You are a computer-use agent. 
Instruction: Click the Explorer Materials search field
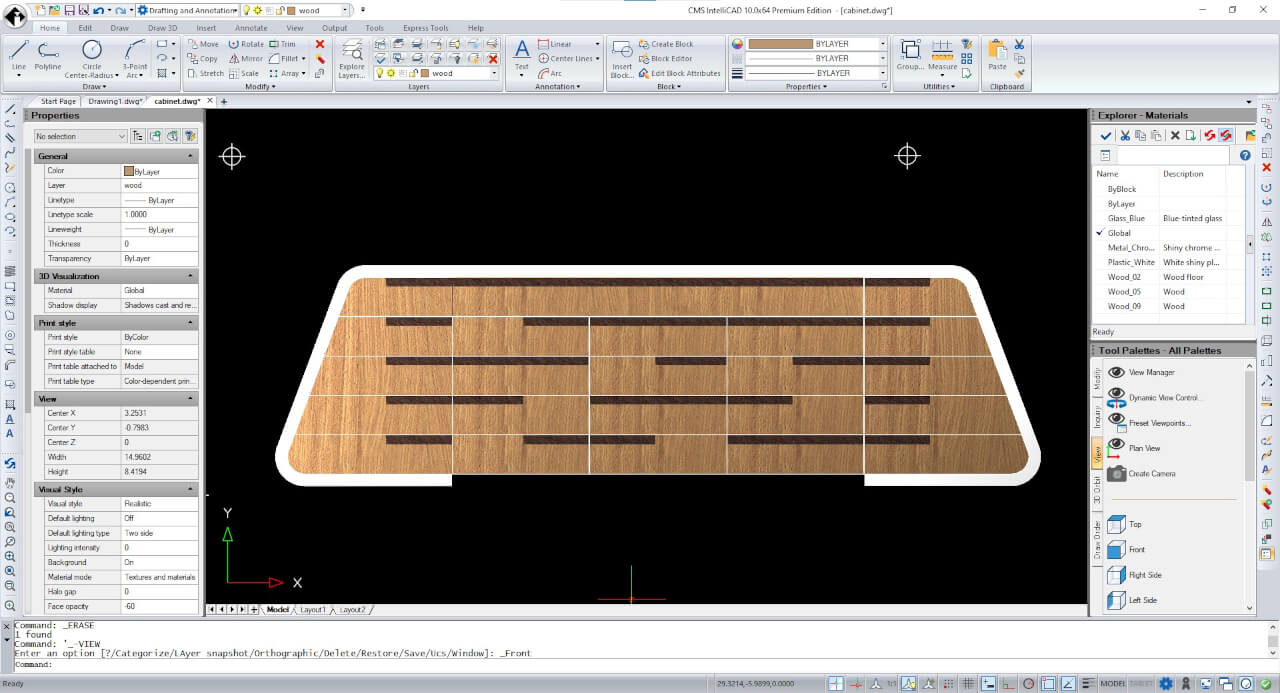click(x=1173, y=155)
